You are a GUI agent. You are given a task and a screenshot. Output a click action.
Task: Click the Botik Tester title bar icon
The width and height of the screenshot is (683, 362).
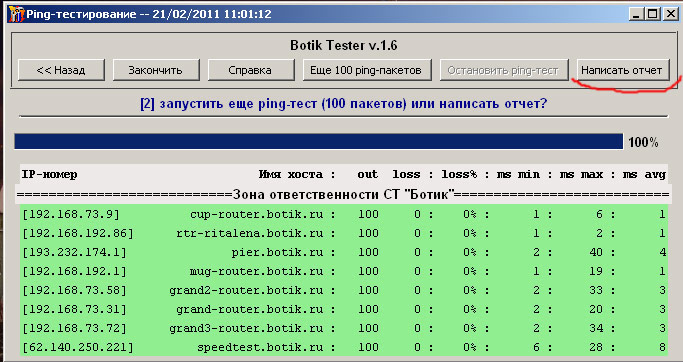(x=16, y=14)
